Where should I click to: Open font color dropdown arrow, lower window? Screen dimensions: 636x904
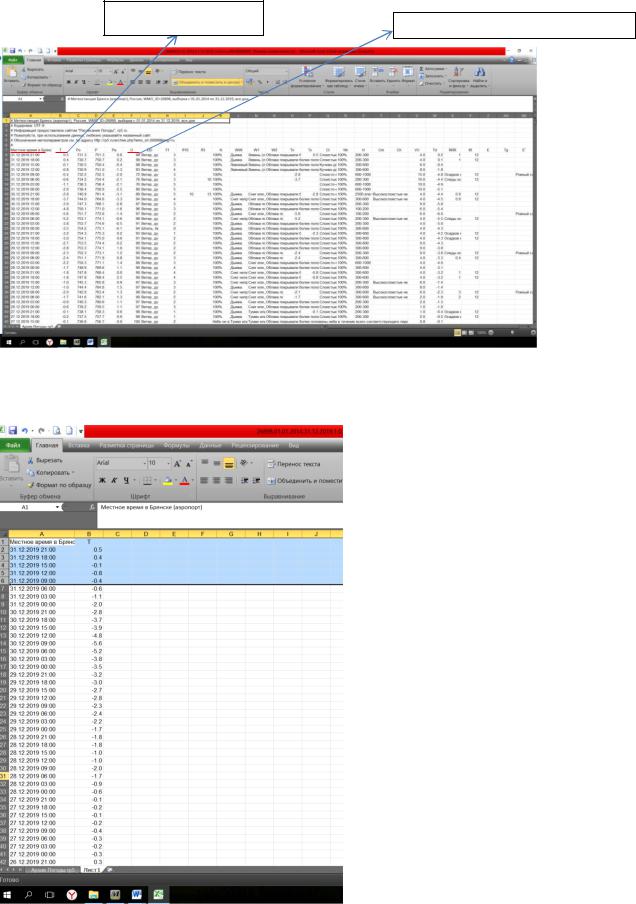coord(192,480)
